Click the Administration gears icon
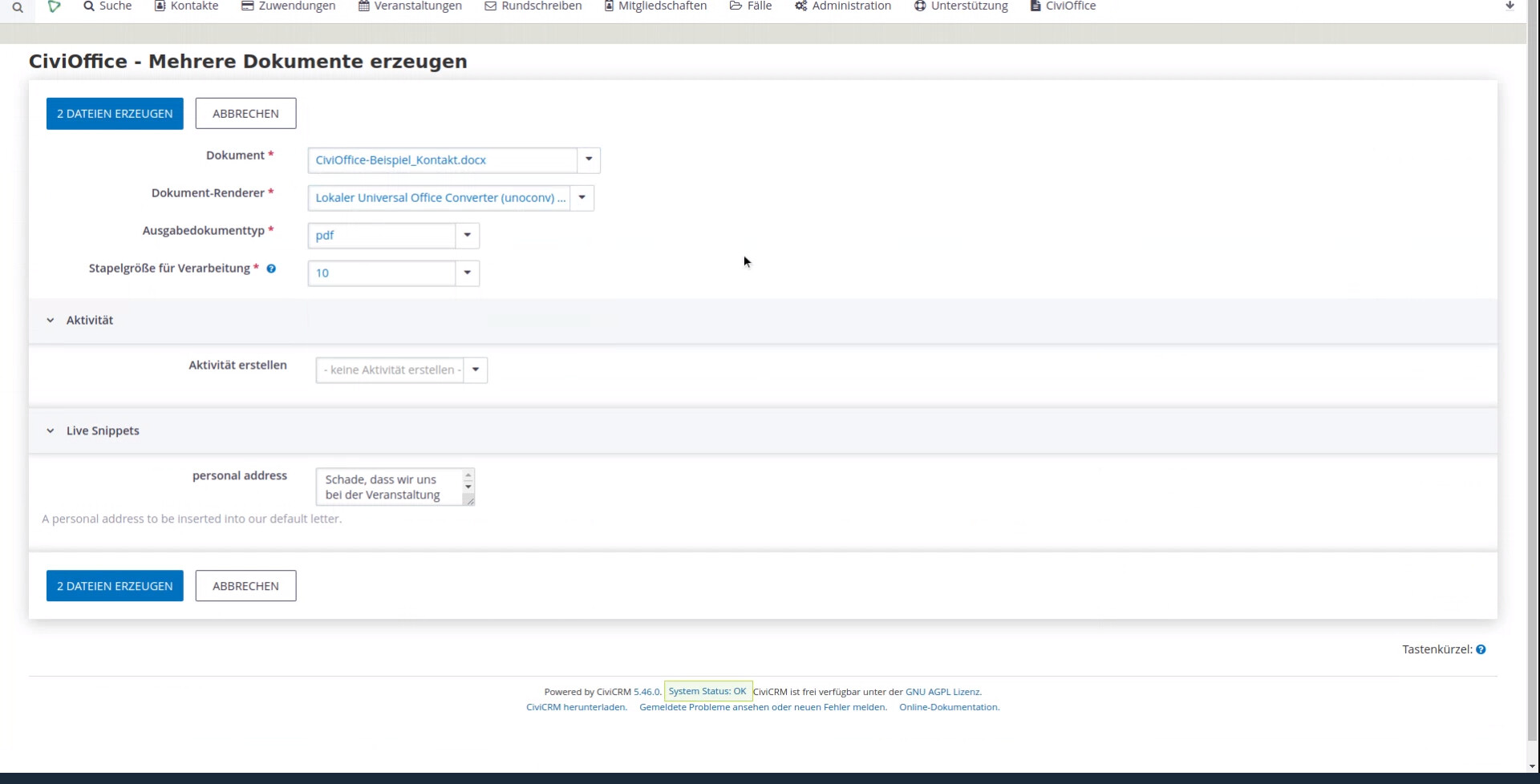Viewport: 1540px width, 784px height. (x=800, y=6)
